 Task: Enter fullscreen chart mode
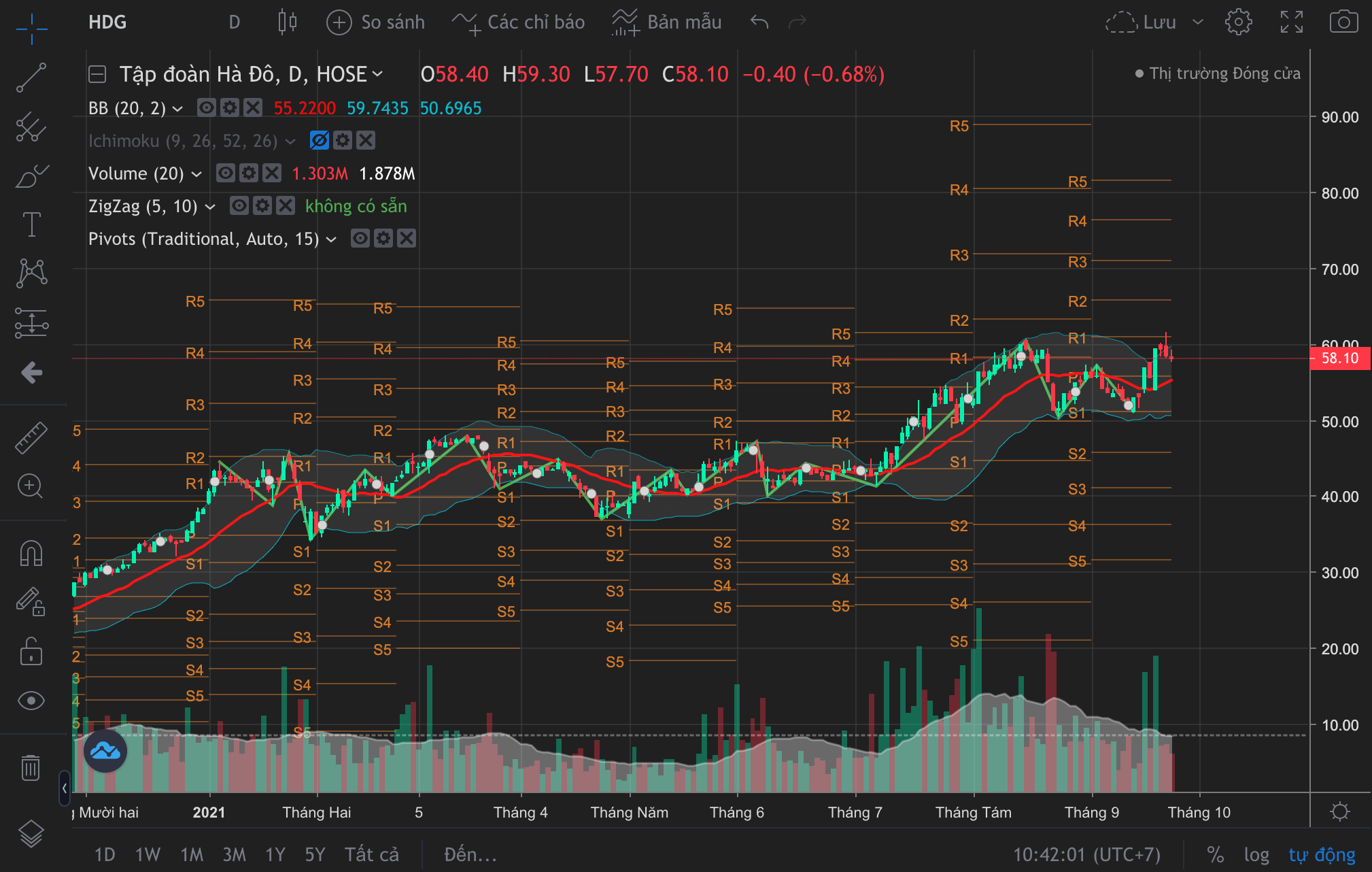(x=1291, y=22)
